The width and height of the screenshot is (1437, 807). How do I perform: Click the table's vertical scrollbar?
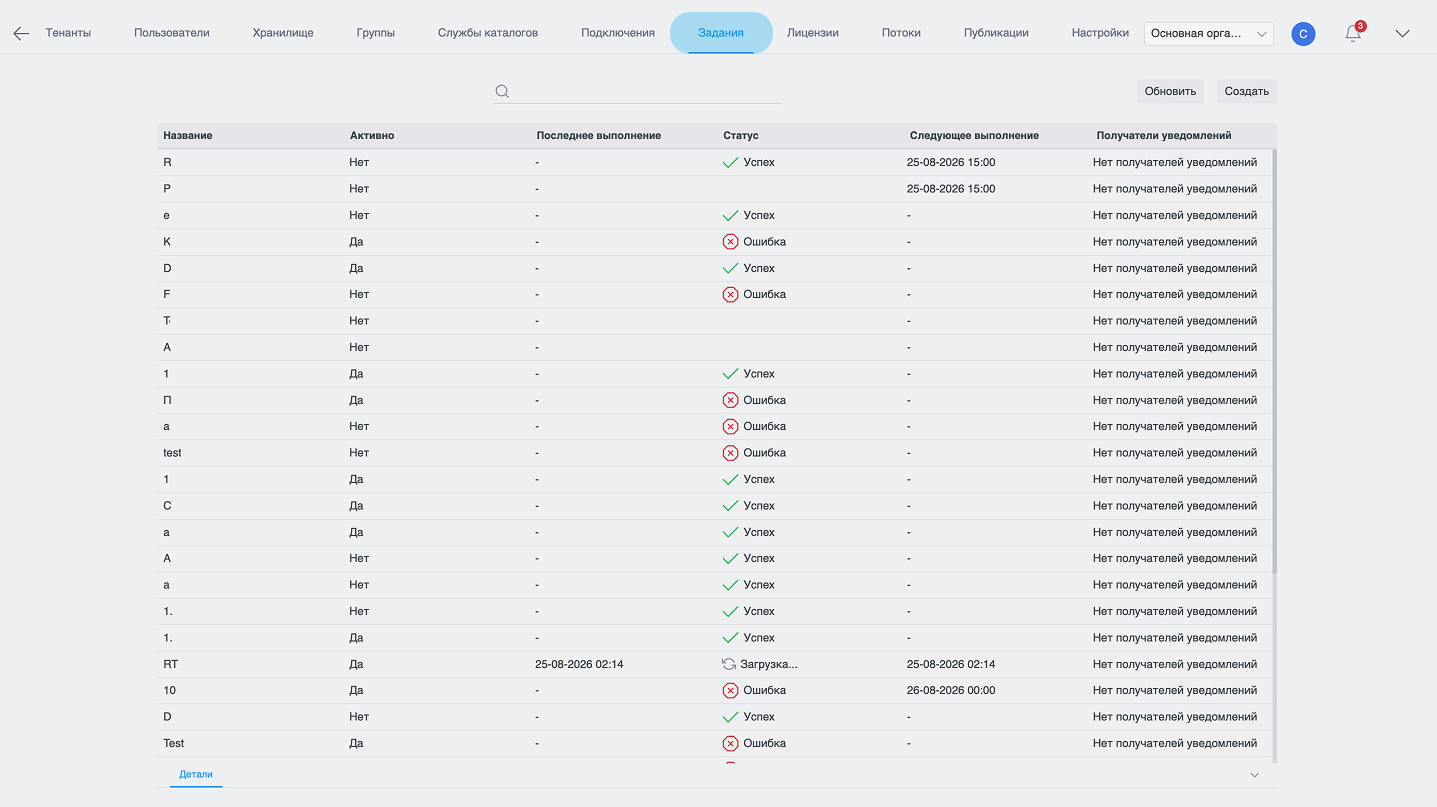pyautogui.click(x=1274, y=360)
